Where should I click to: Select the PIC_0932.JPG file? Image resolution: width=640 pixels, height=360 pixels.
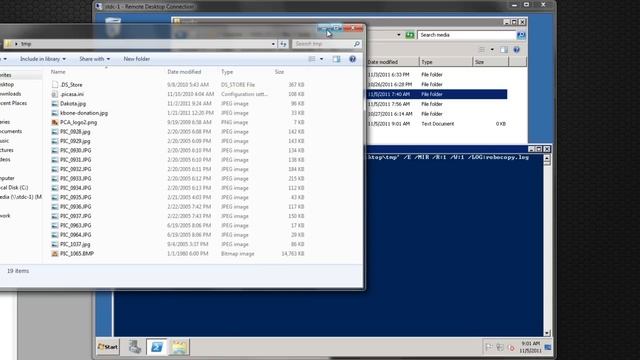click(76, 169)
